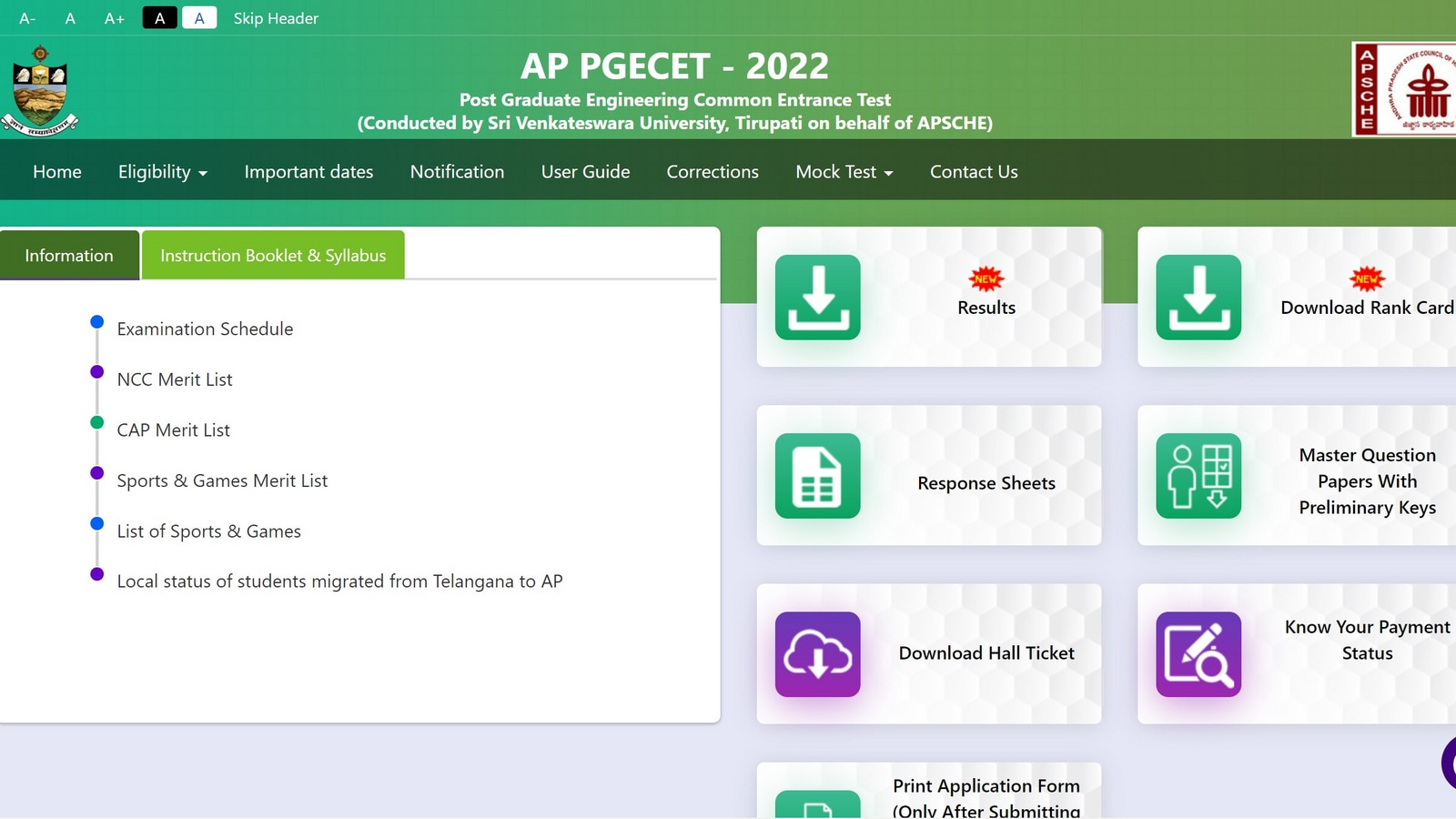Click the Download Hall Ticket label
Image resolution: width=1456 pixels, height=819 pixels.
986,653
